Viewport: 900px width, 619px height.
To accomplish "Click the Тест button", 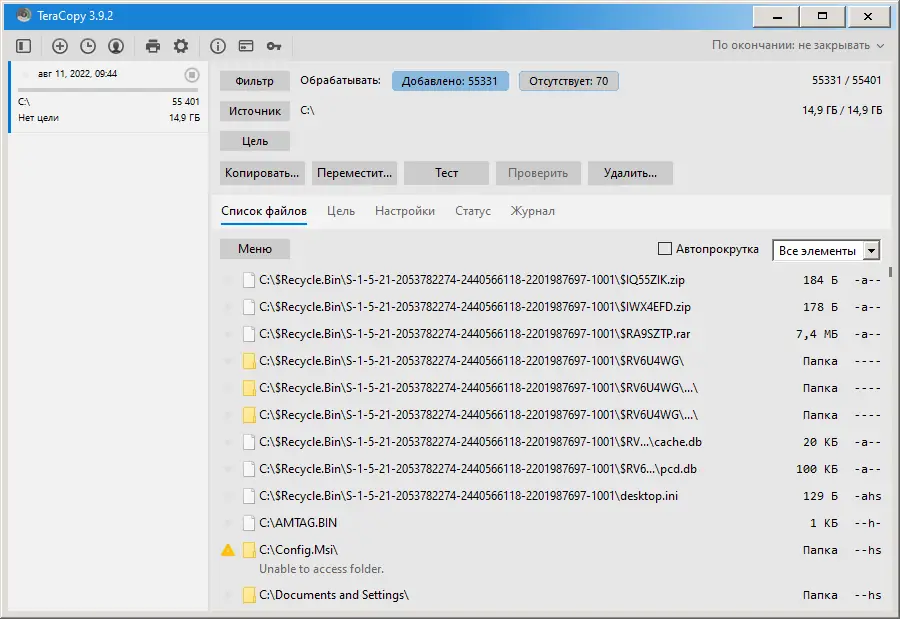I will coord(446,173).
